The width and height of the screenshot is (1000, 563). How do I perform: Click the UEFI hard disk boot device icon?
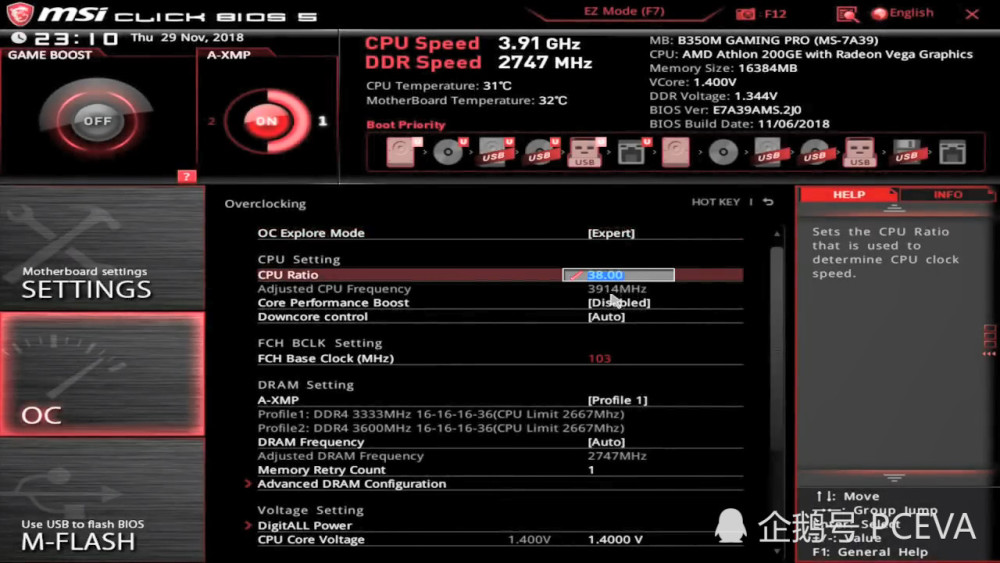click(x=403, y=152)
